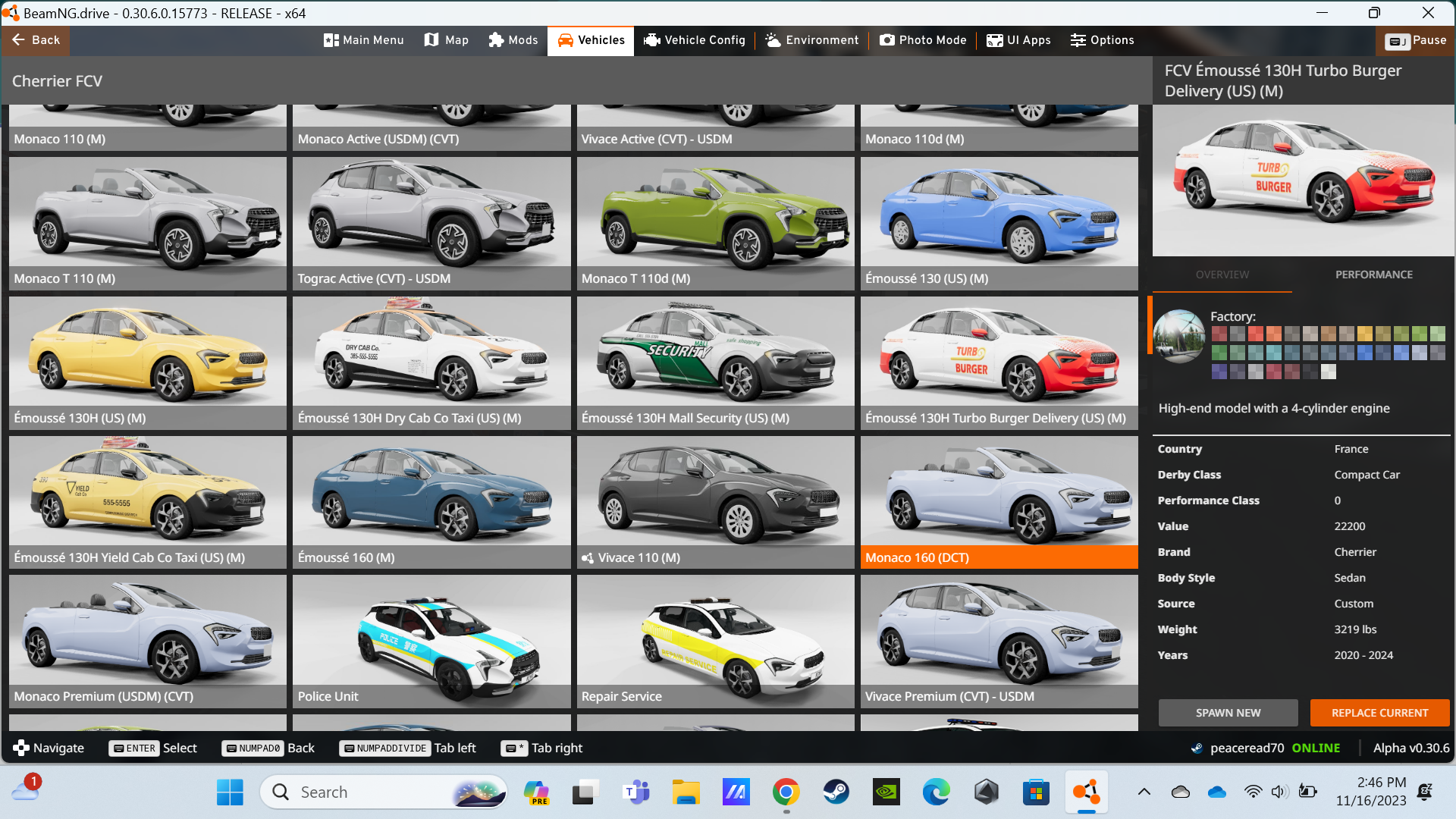Open the Options menu

1102,40
